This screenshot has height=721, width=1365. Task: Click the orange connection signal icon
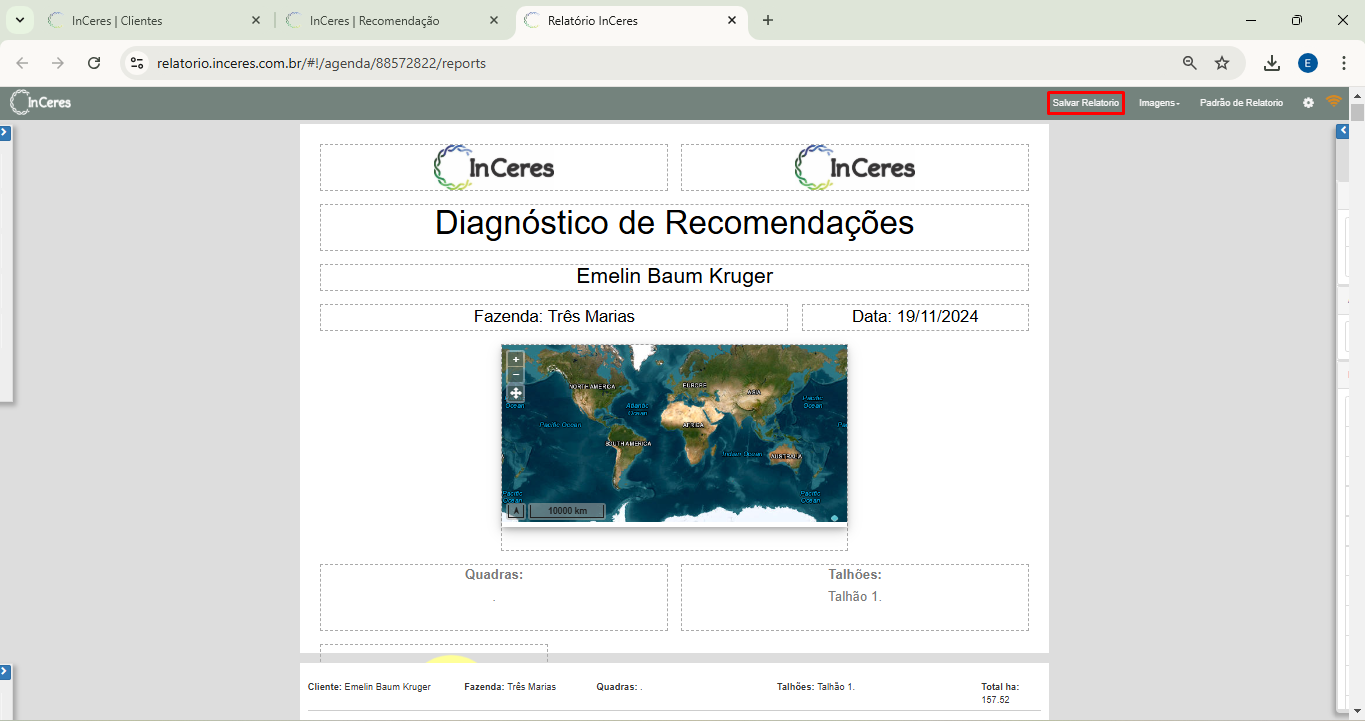coord(1333,101)
